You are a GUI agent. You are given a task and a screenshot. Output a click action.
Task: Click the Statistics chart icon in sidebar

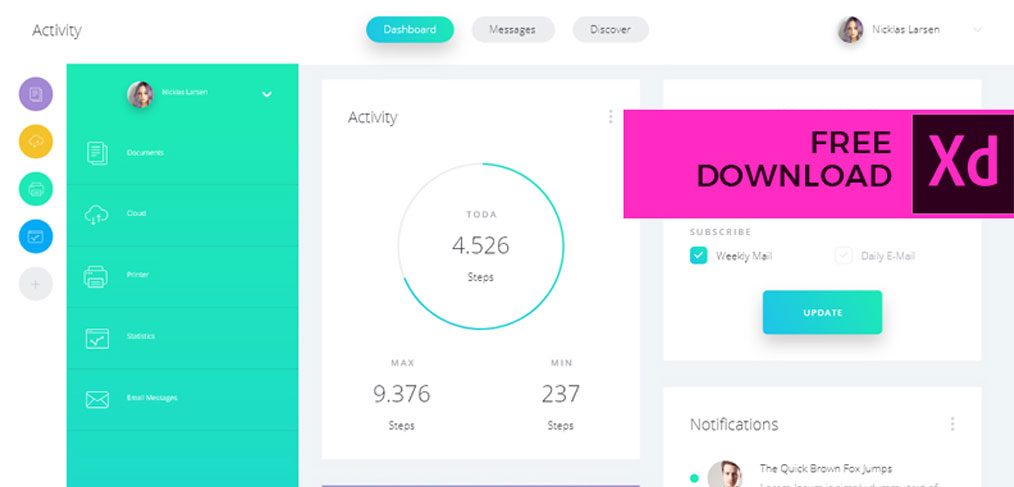97,338
